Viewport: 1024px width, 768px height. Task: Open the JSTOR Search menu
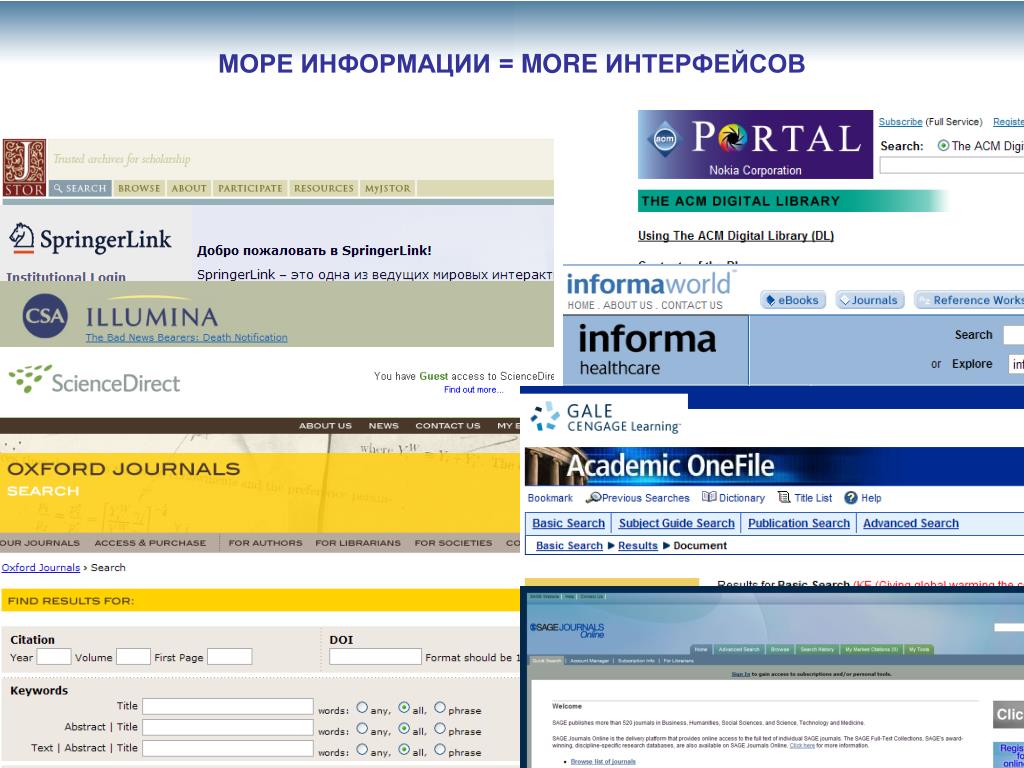[x=80, y=188]
